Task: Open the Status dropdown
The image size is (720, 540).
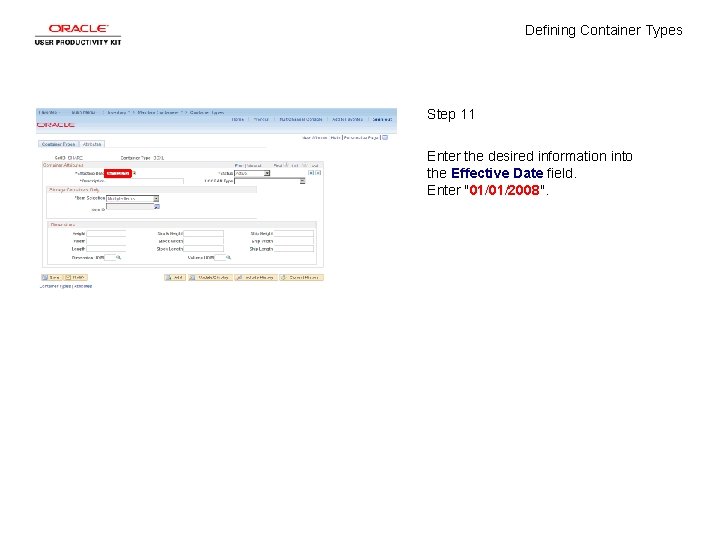Action: (252, 173)
